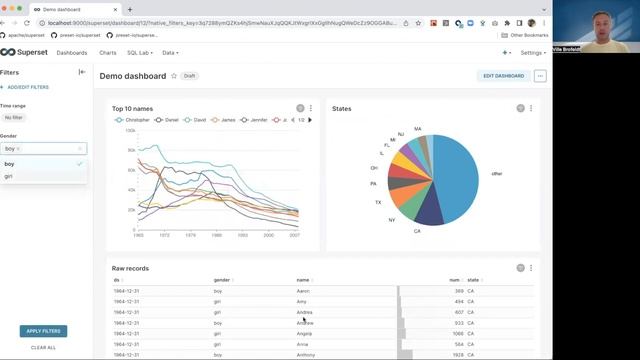Sort Raw records by gender column
The width and height of the screenshot is (640, 360).
[224, 280]
